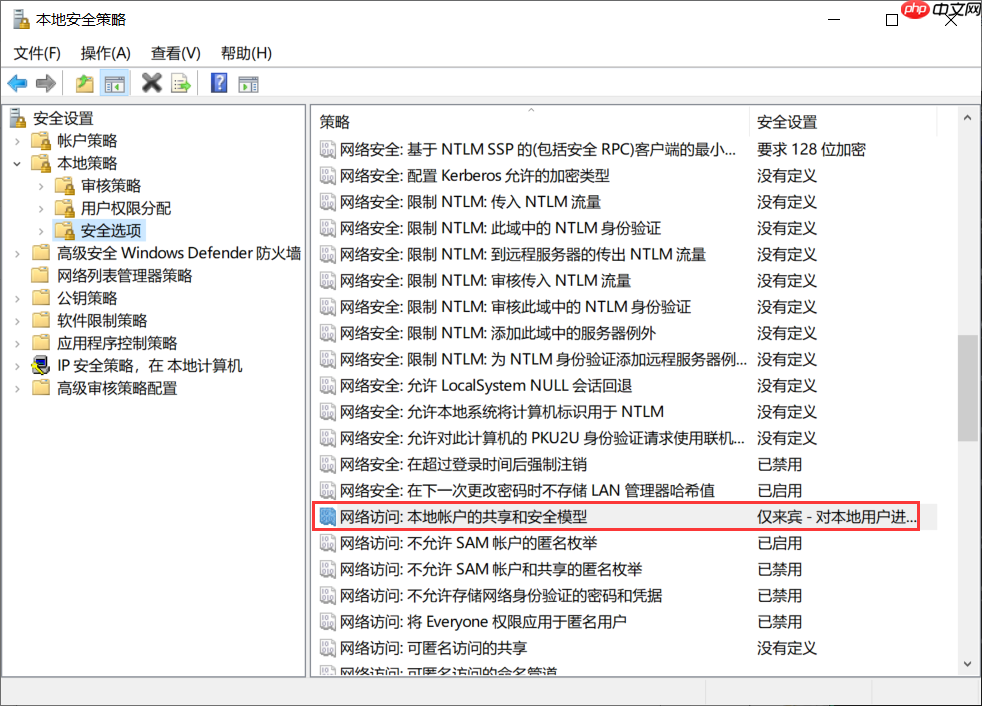This screenshot has height=706, width=982.
Task: Collapse the 本地策略 tree node
Action: tap(16, 163)
